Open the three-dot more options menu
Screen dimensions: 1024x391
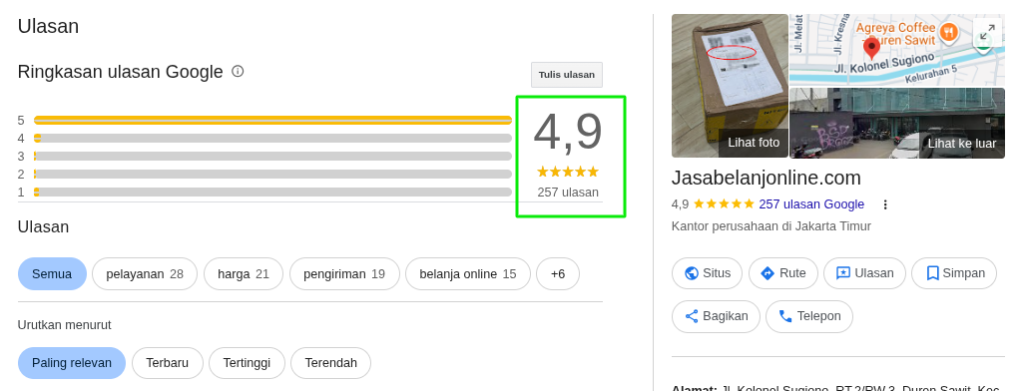coord(886,204)
